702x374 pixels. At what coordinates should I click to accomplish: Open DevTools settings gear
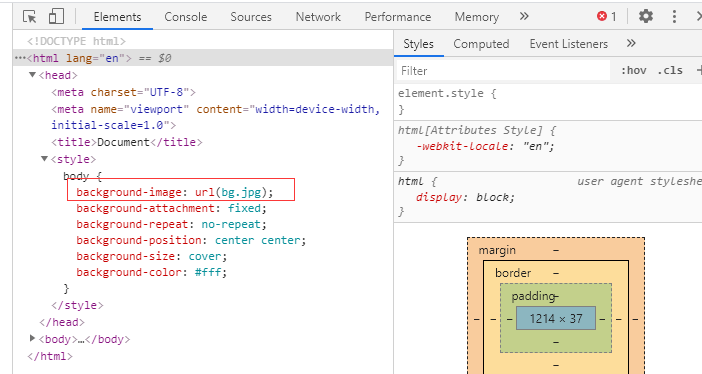[x=646, y=17]
